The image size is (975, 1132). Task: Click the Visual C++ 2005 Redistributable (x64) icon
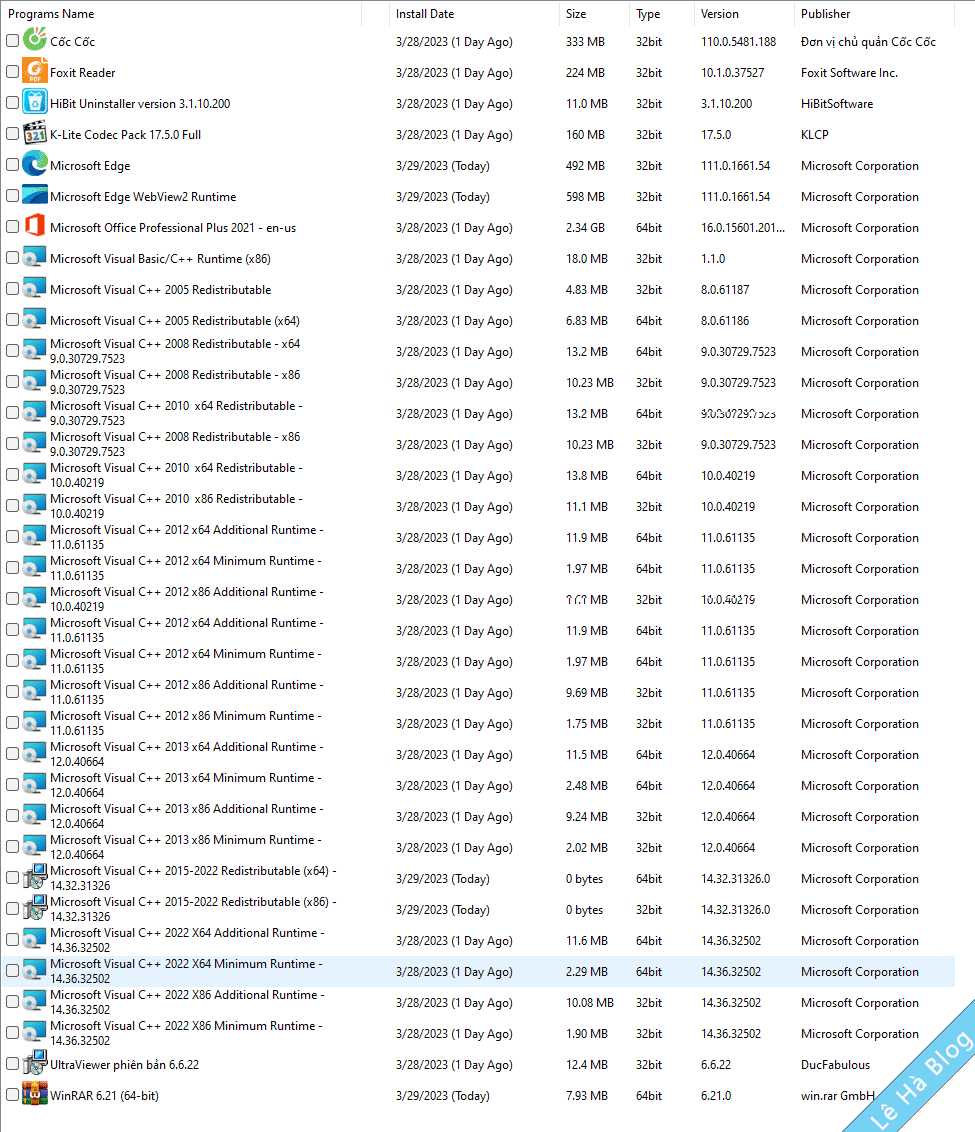[35, 320]
